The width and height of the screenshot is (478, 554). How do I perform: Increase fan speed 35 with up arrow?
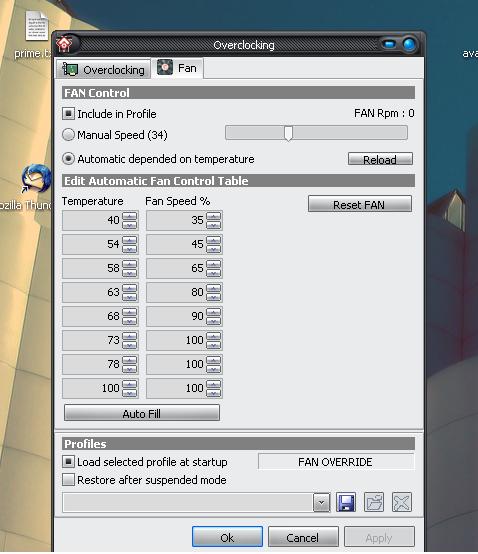(x=214, y=216)
